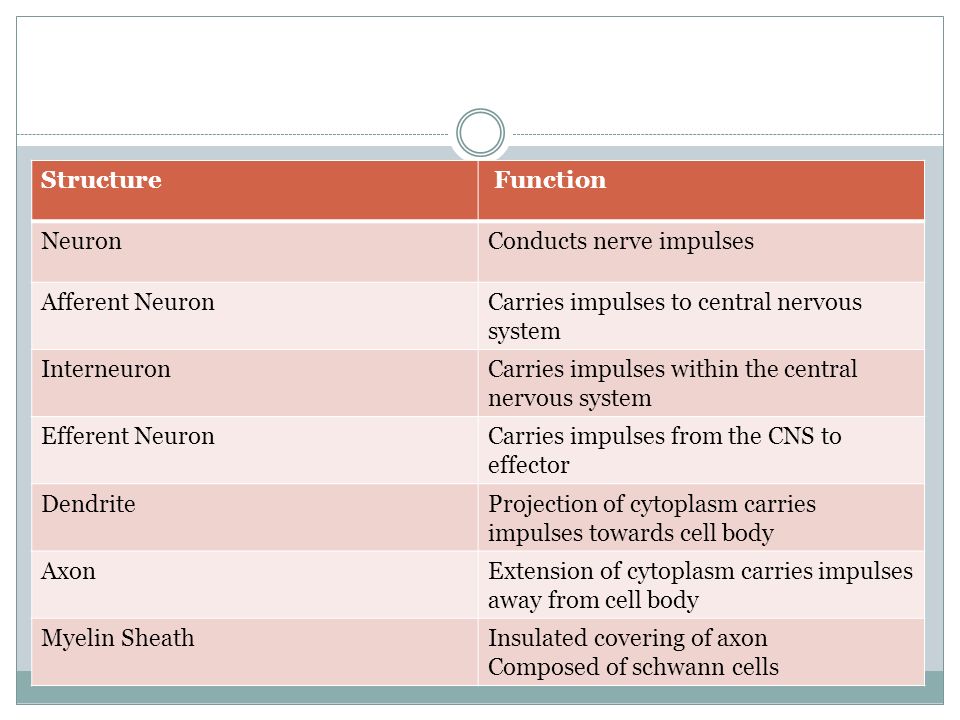The width and height of the screenshot is (960, 720).
Task: Click the Axon structure cell
Action: (x=255, y=585)
